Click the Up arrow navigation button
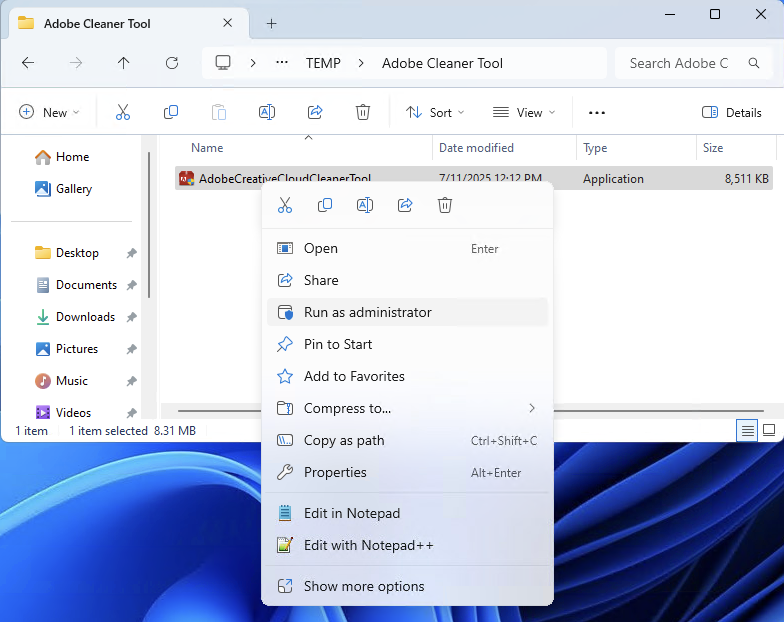784x622 pixels. [x=124, y=63]
